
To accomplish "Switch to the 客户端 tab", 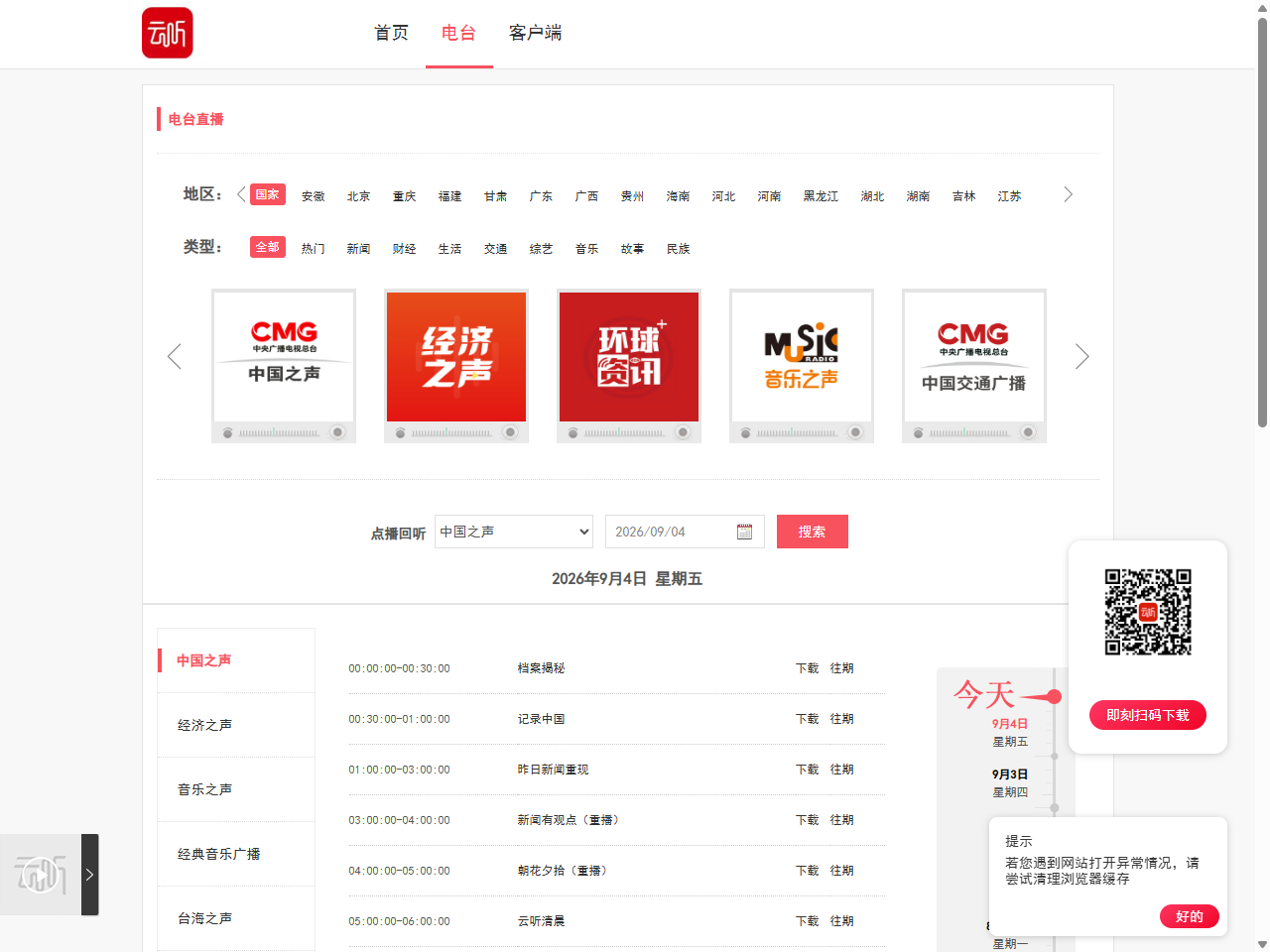I will pos(536,33).
